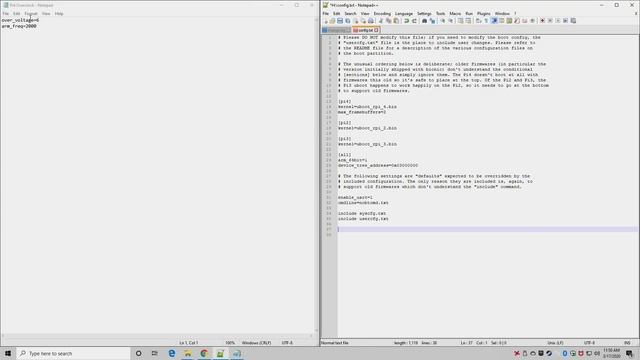The height and width of the screenshot is (360, 640).
Task: Open the Plugins menu in Notepad++
Action: (484, 13)
